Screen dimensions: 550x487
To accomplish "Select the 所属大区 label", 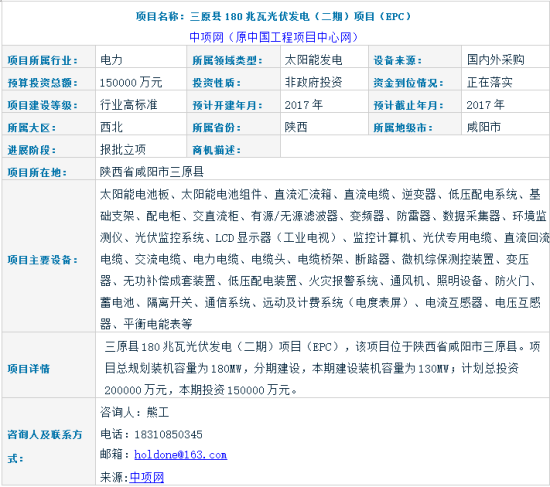I will (x=32, y=128).
